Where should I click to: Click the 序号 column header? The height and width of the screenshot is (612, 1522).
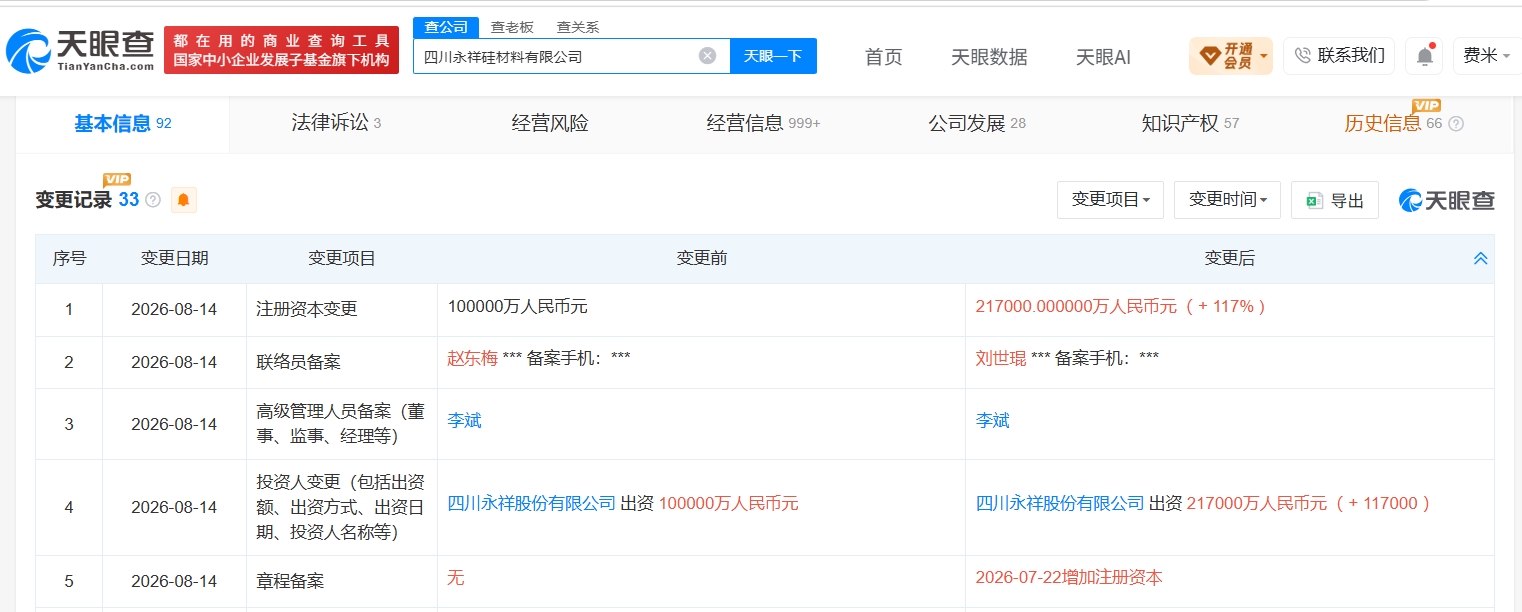click(69, 259)
